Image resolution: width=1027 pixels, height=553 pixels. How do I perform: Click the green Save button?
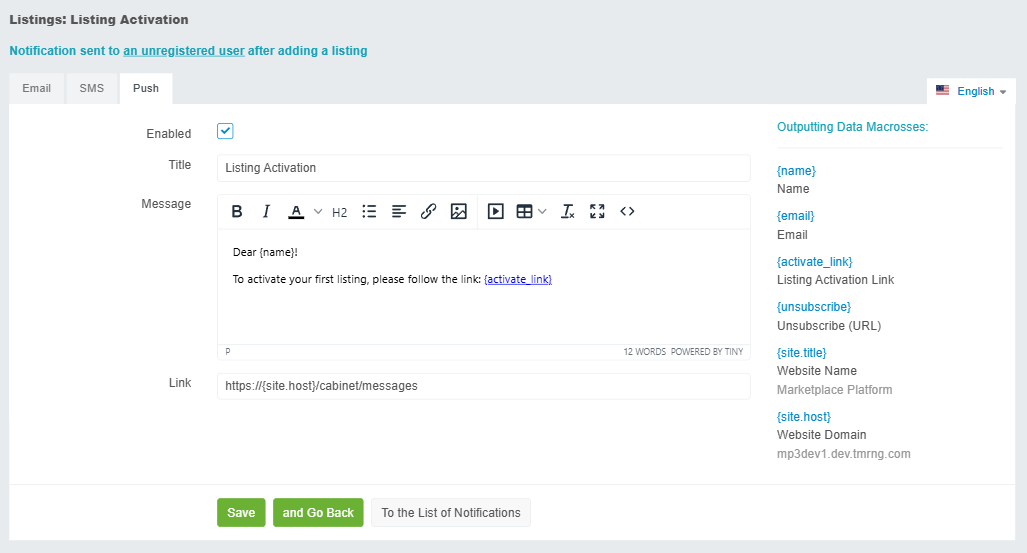point(241,512)
